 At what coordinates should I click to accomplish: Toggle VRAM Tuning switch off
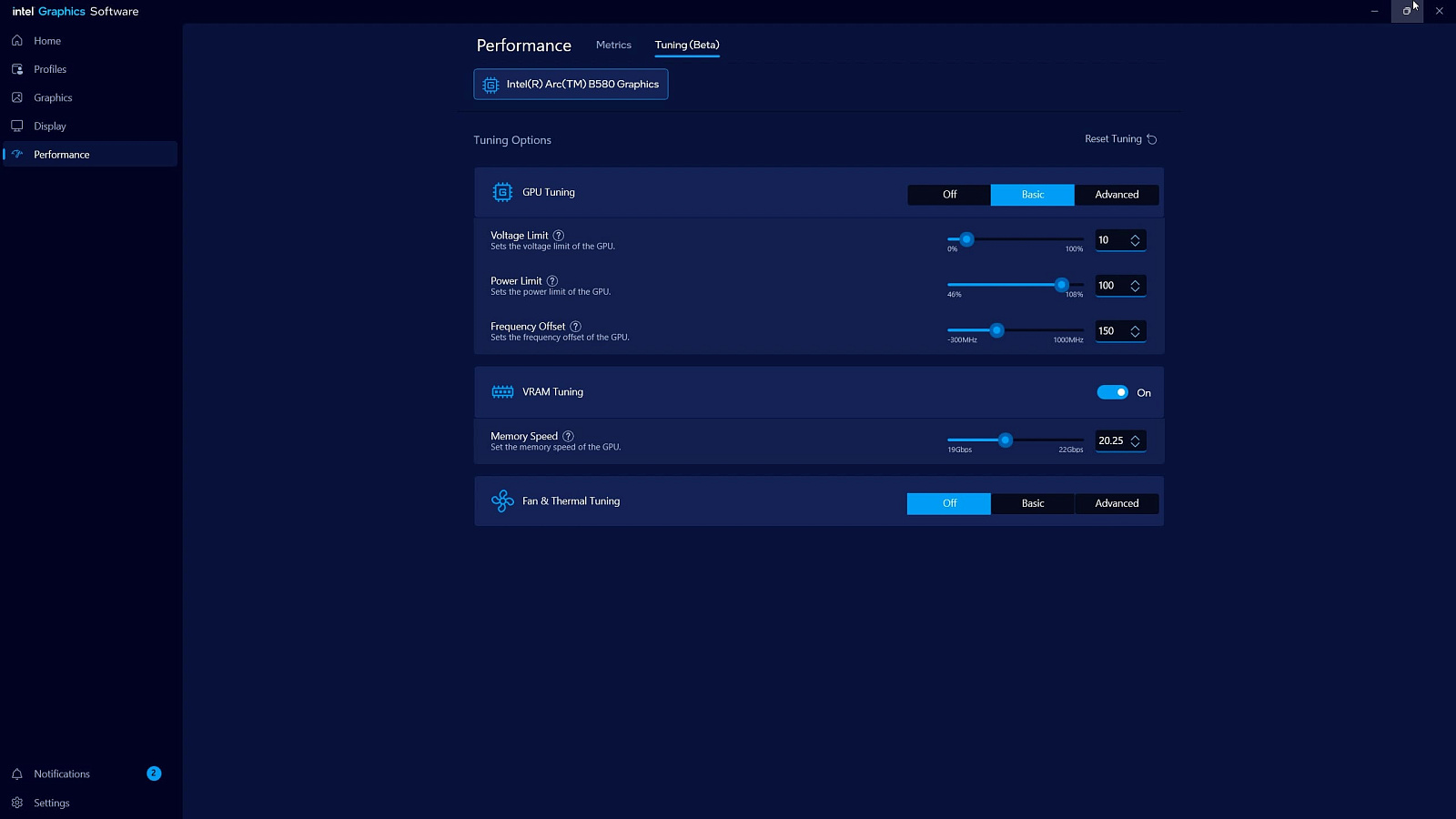[1112, 392]
